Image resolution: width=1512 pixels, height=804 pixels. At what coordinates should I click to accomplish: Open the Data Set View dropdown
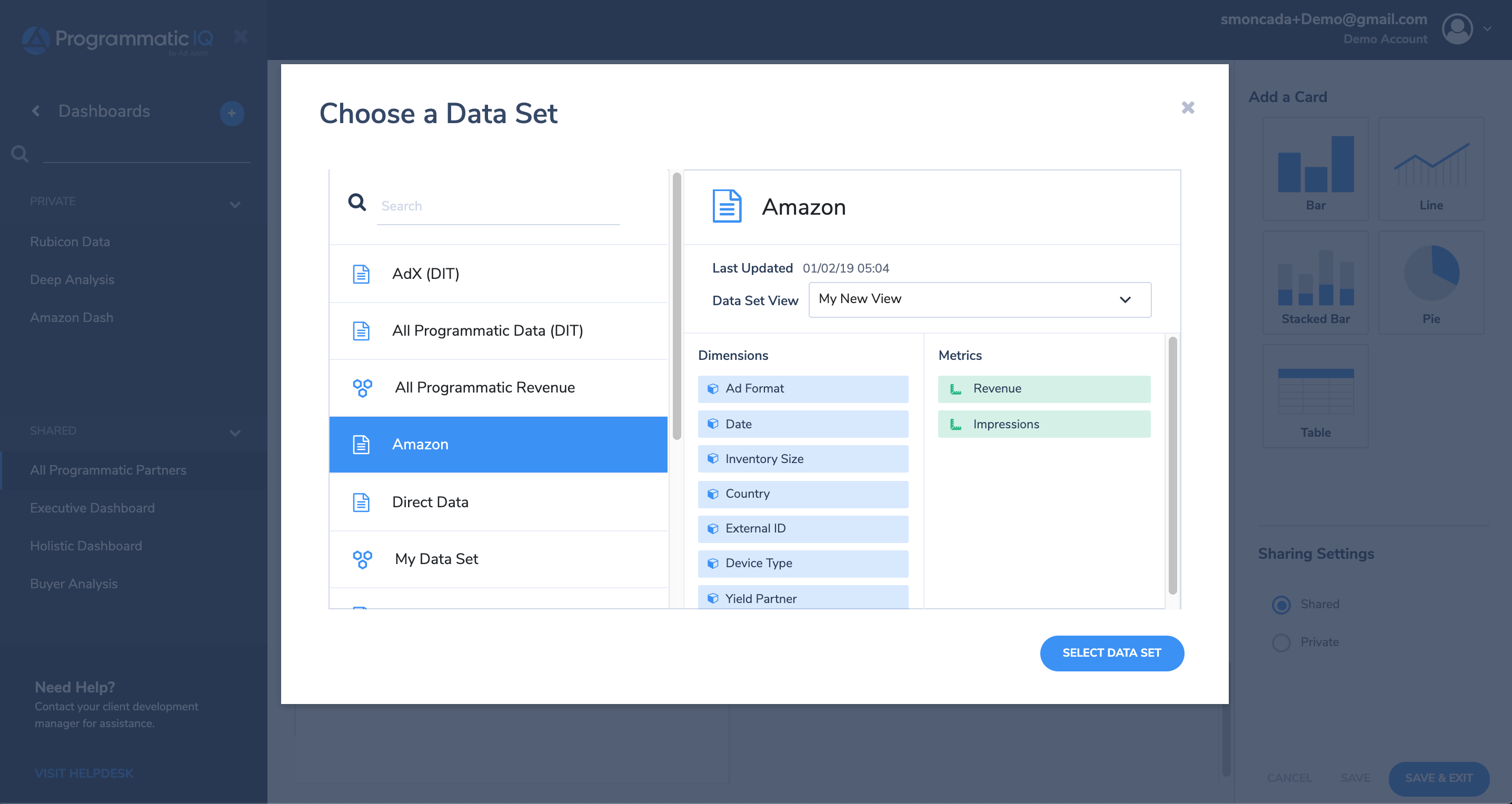pos(980,300)
